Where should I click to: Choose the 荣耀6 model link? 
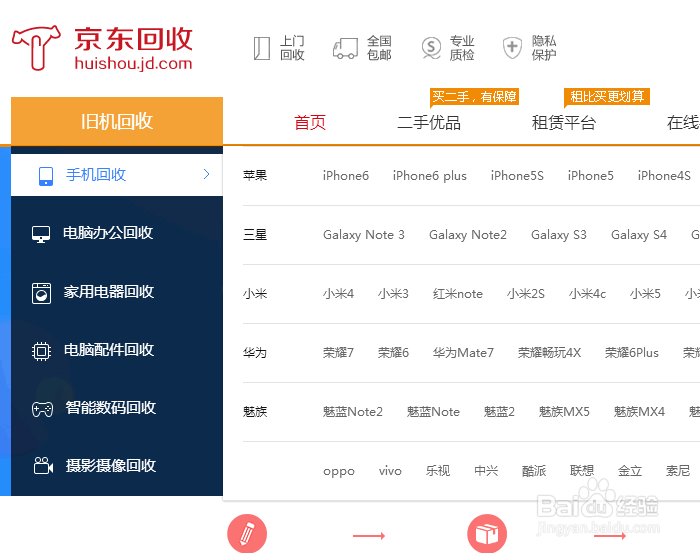click(393, 353)
